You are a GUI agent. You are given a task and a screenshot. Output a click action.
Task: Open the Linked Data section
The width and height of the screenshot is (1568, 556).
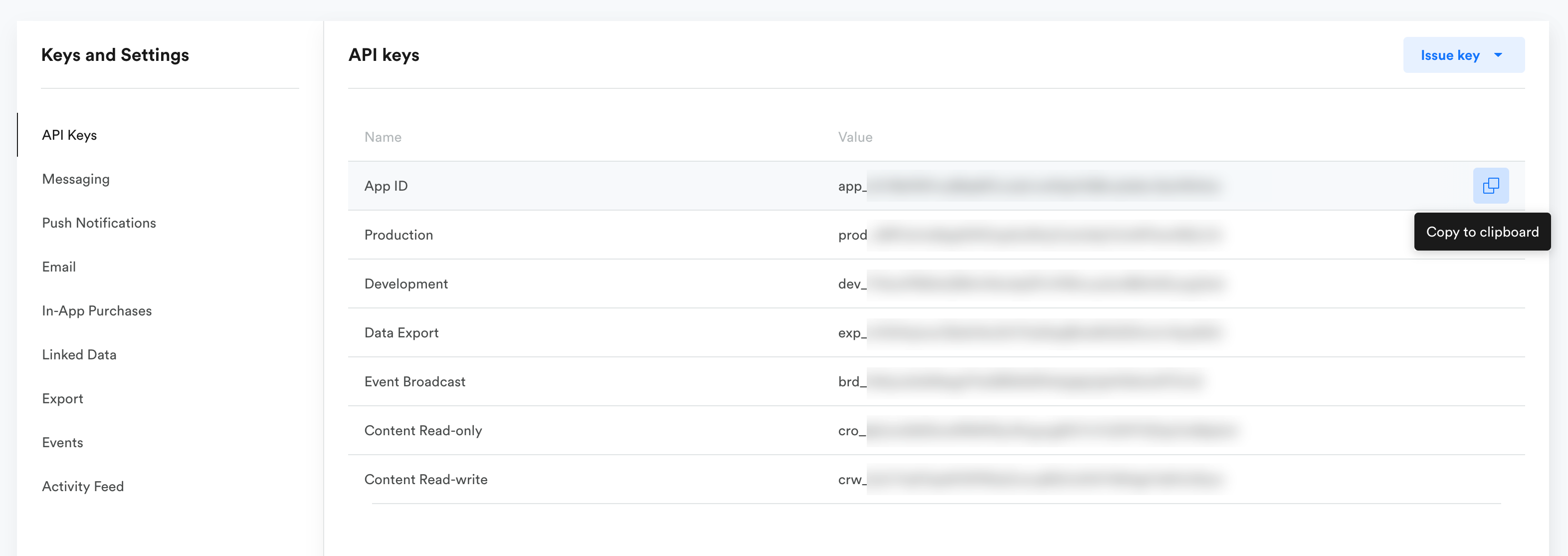[x=78, y=354]
